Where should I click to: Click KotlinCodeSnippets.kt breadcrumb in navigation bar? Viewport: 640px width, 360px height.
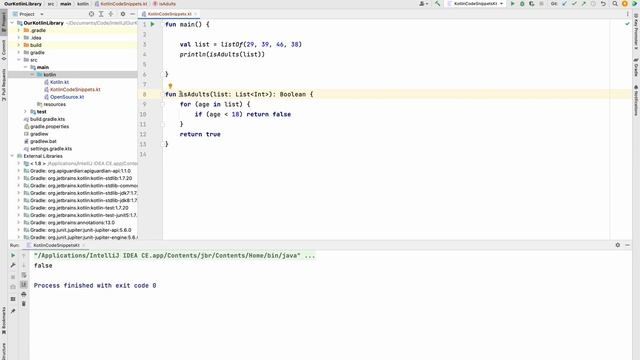coord(124,4)
